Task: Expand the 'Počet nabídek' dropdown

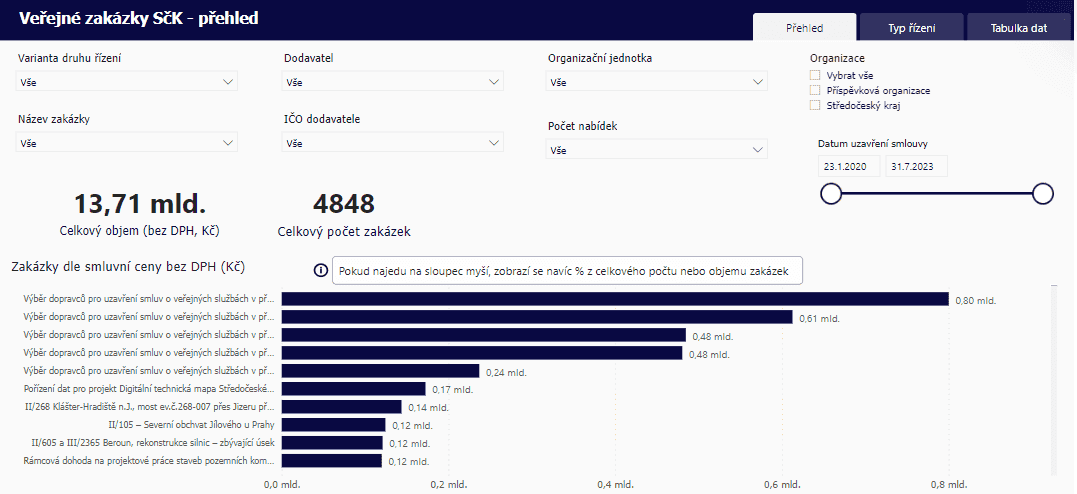Action: pos(657,150)
